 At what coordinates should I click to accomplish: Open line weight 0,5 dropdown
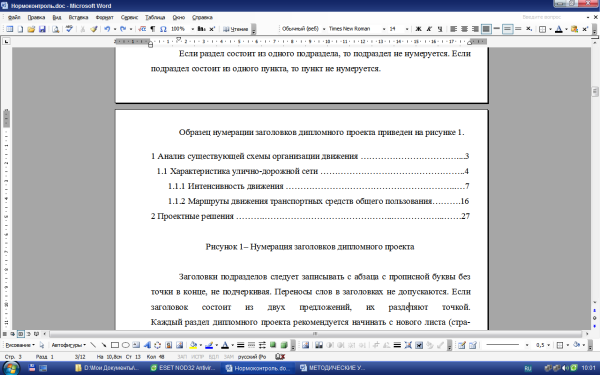click(x=549, y=345)
